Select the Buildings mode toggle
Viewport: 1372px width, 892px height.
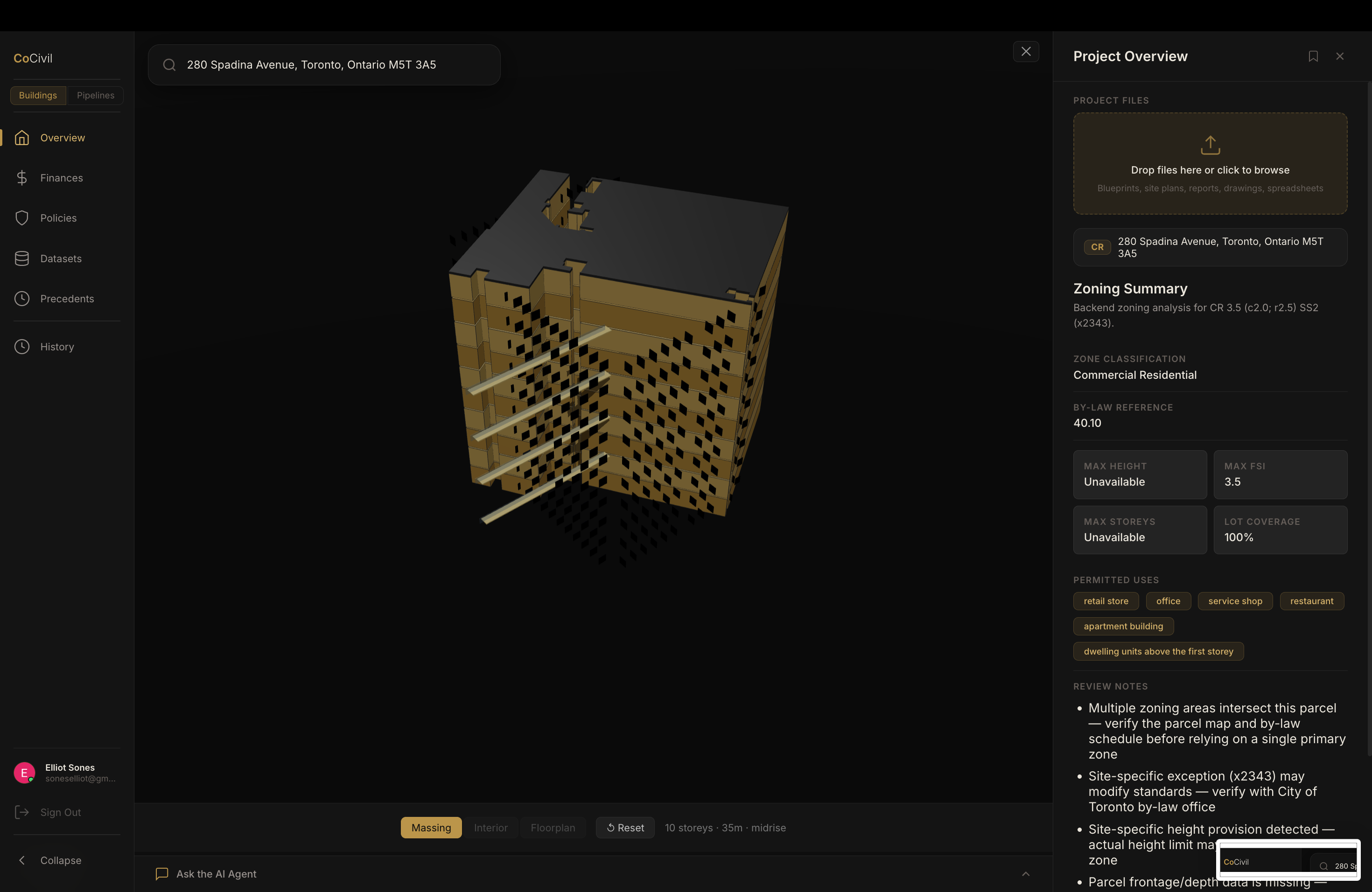38,96
